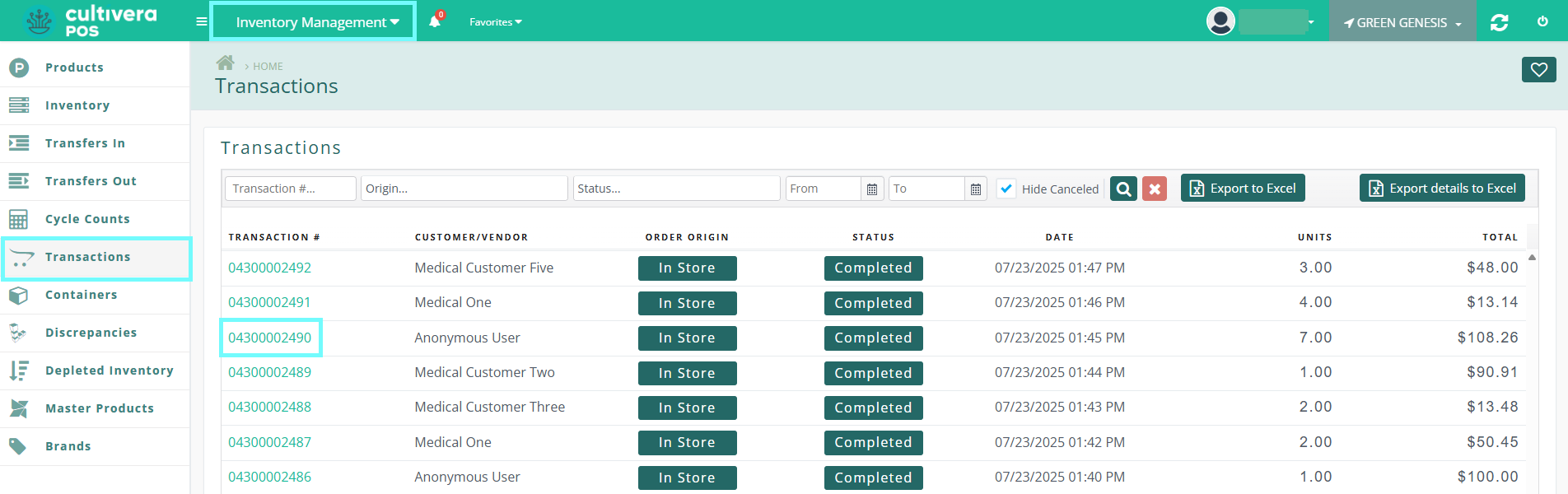The height and width of the screenshot is (494, 1568).
Task: Click the Transaction # filter field
Action: pos(290,189)
